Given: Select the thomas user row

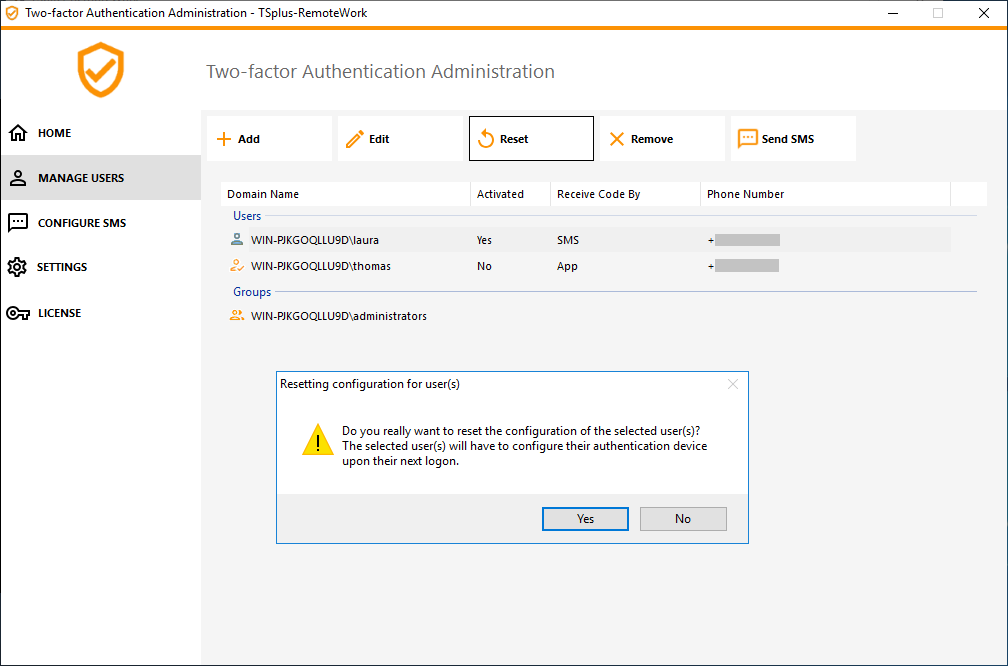Looking at the screenshot, I should pos(320,266).
